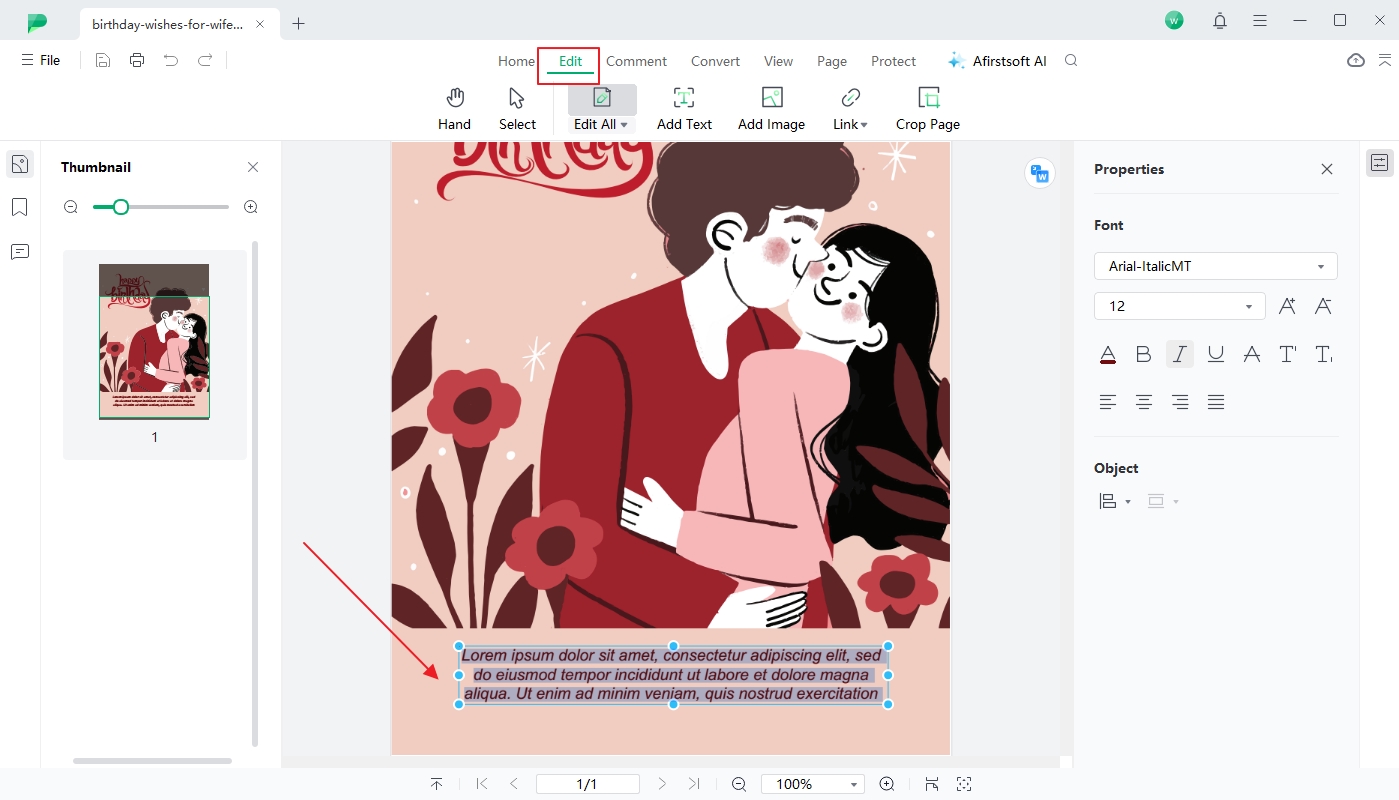This screenshot has width=1399, height=800.
Task: Zoom out the thumbnails with the minus icon
Action: coord(71,207)
